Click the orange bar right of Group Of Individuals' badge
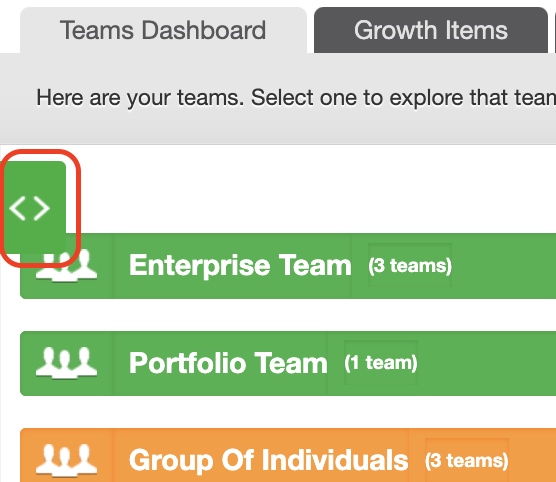This screenshot has height=482, width=556. click(533, 455)
